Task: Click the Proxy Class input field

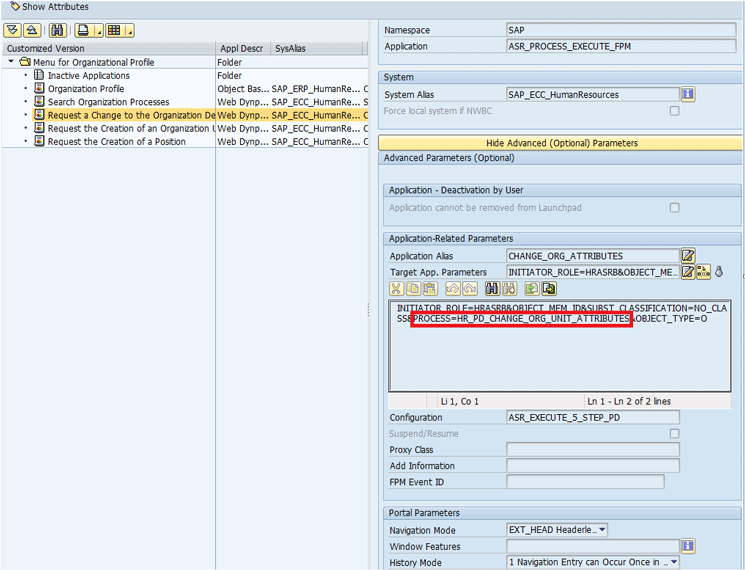Action: click(592, 449)
